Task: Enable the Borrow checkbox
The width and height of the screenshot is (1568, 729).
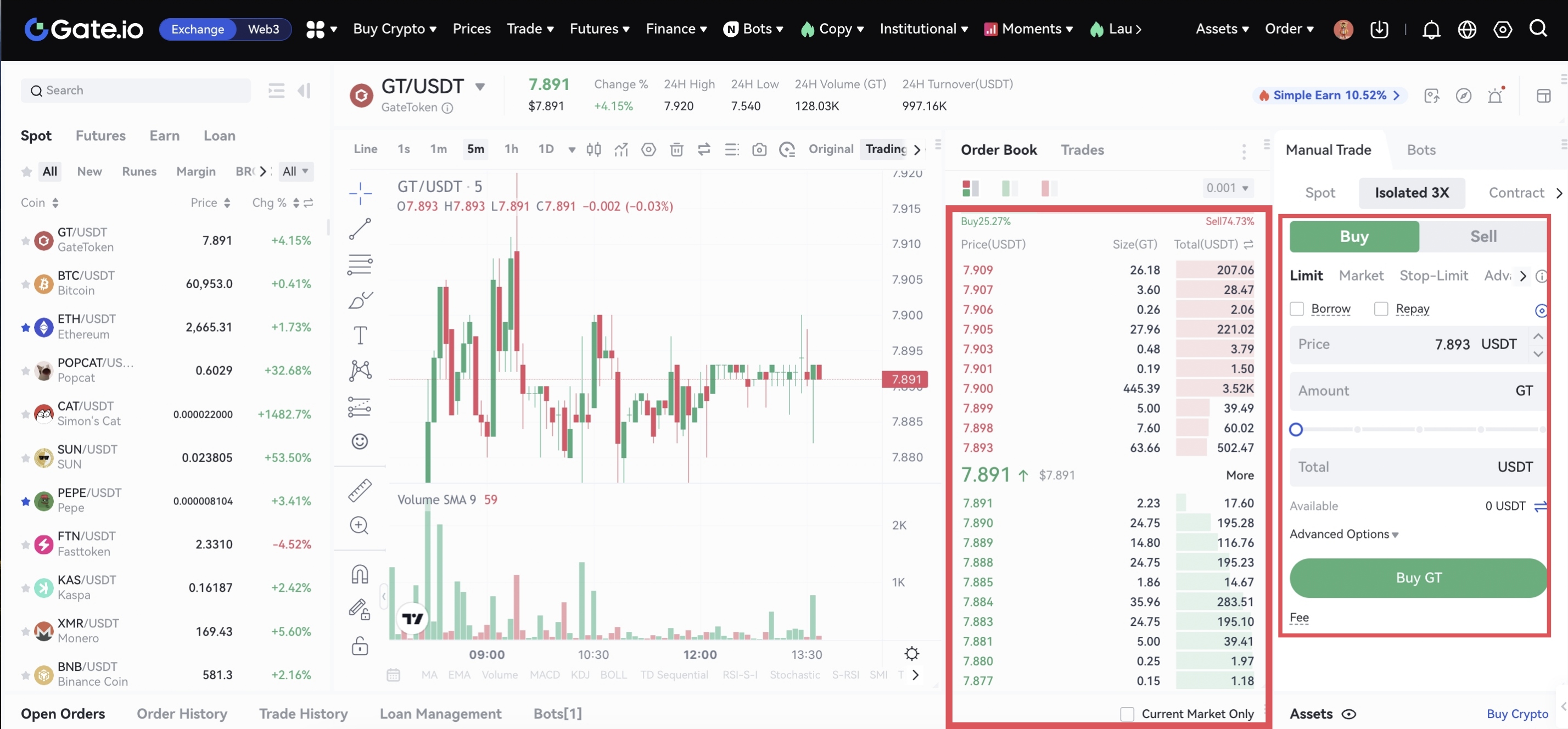Action: (1297, 309)
